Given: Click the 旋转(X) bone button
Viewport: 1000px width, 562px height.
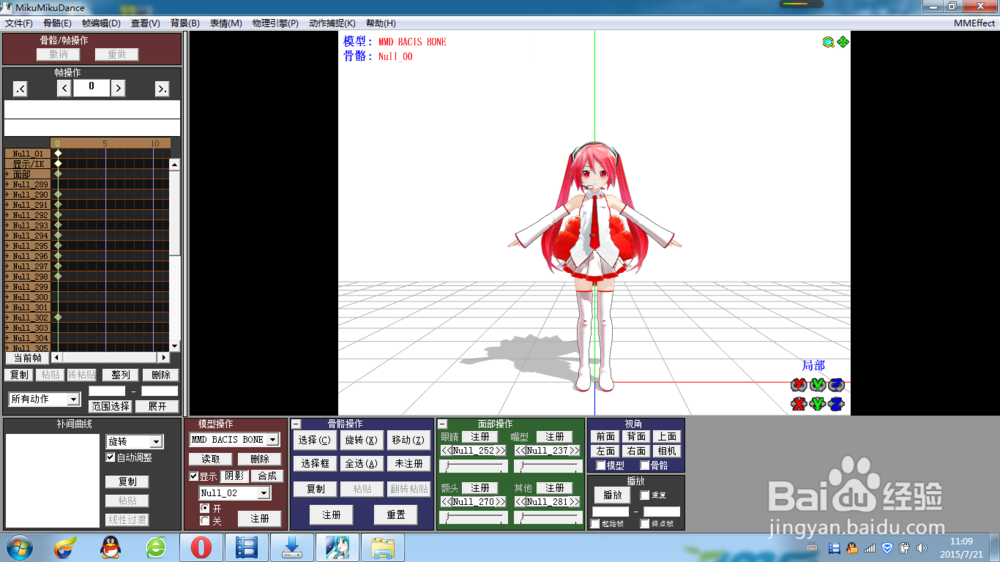Looking at the screenshot, I should click(x=361, y=440).
